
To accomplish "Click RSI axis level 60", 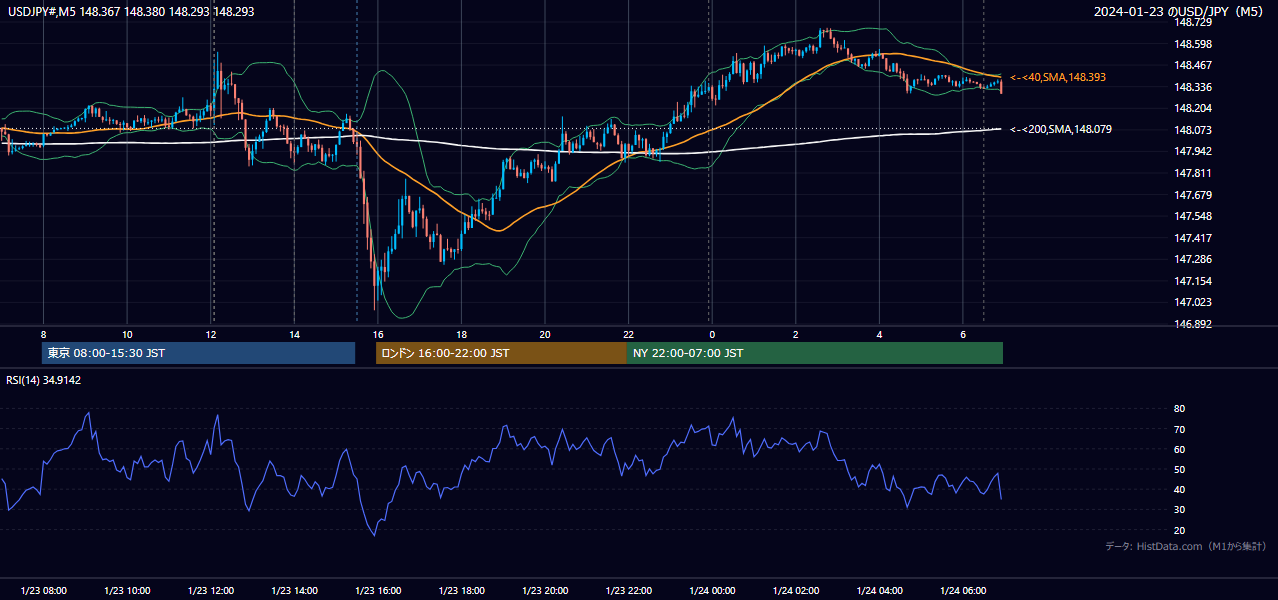I will coord(1180,449).
